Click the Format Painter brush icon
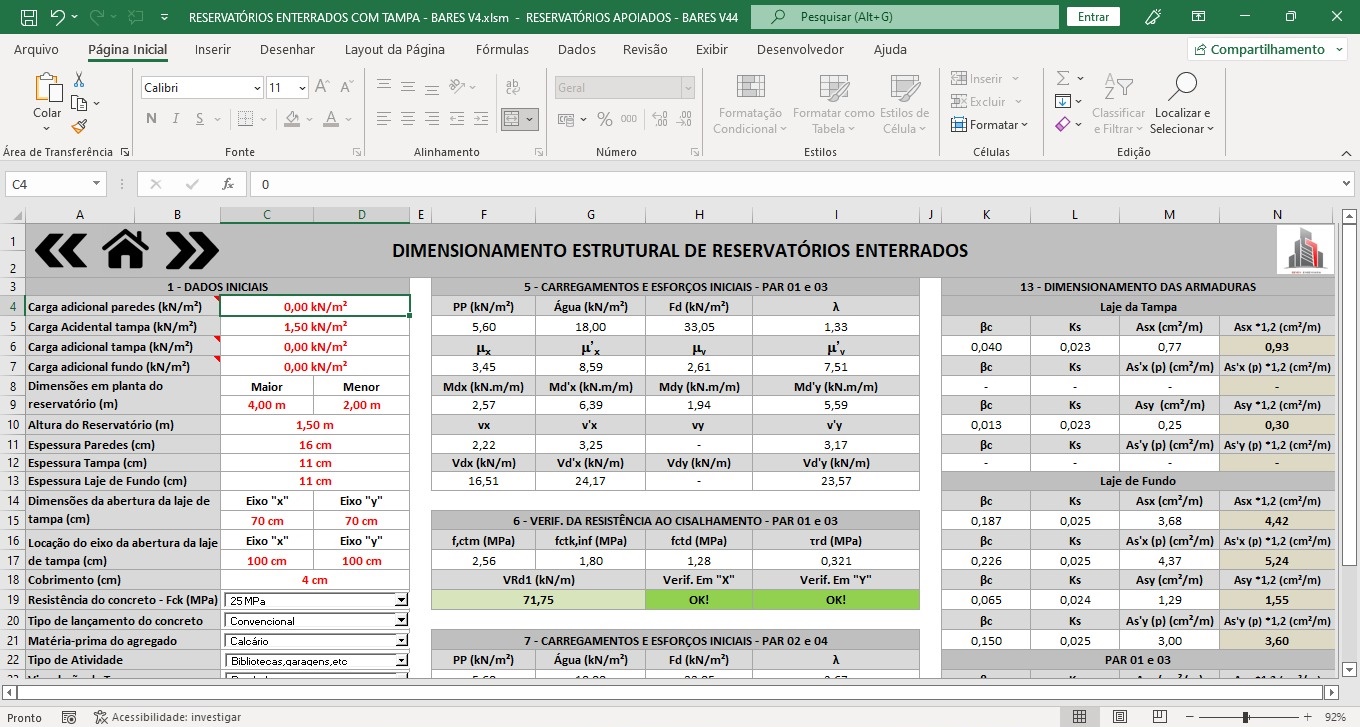The width and height of the screenshot is (1360, 727). [79, 126]
